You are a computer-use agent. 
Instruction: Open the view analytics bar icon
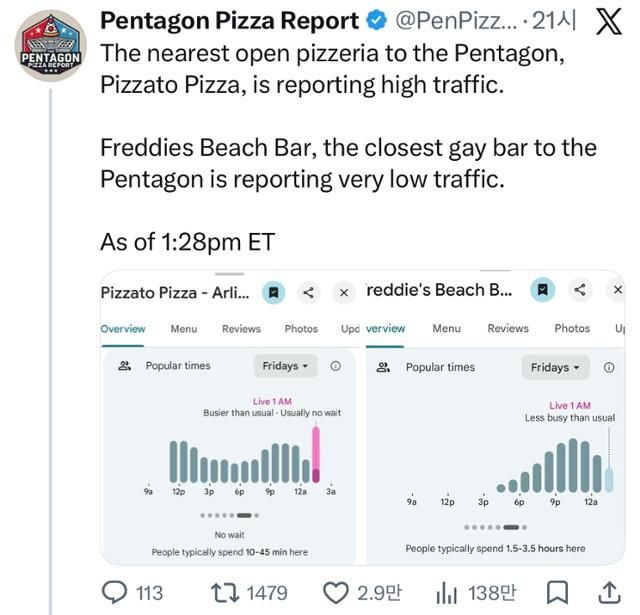click(x=446, y=593)
